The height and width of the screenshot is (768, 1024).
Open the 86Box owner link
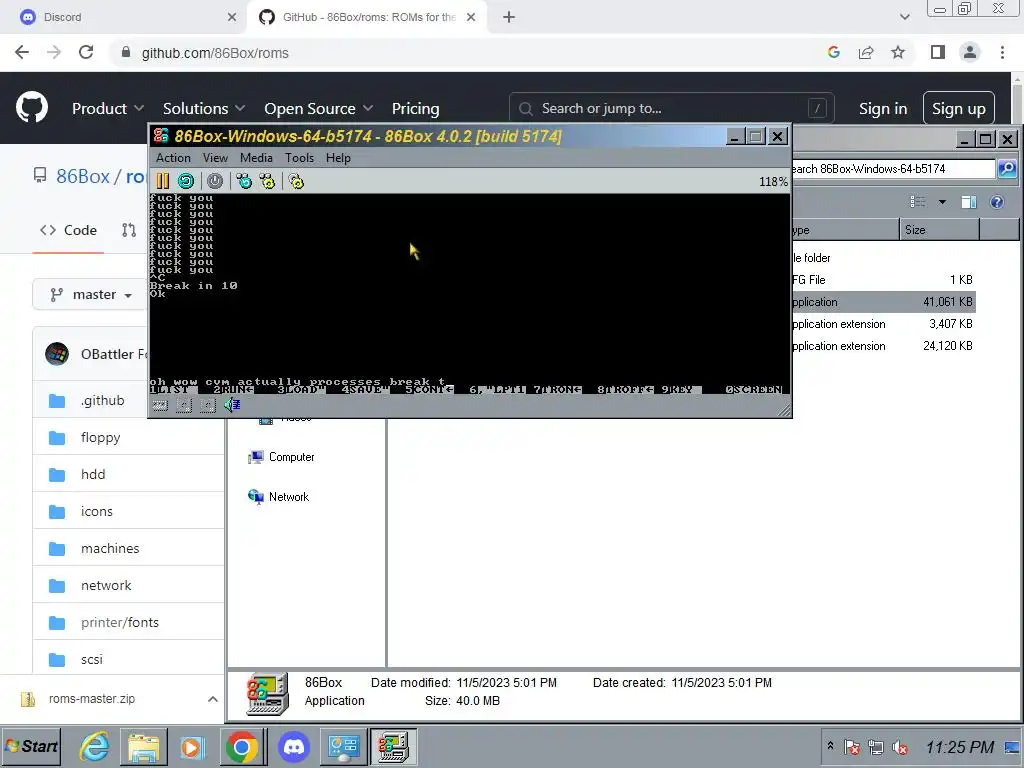point(83,176)
